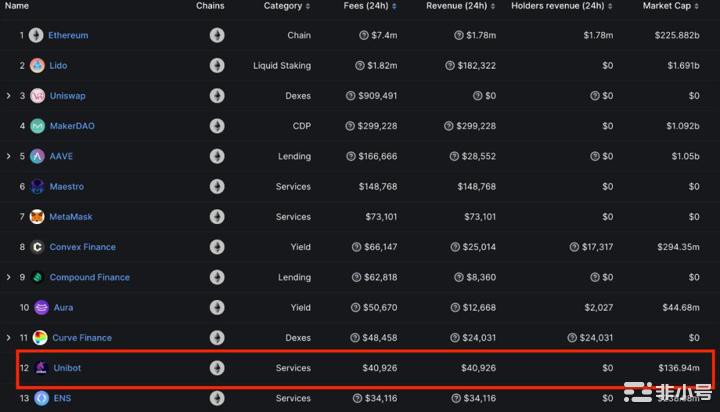This screenshot has width=720, height=412.
Task: Click the Curve Finance rainbow logo
Action: point(39,338)
